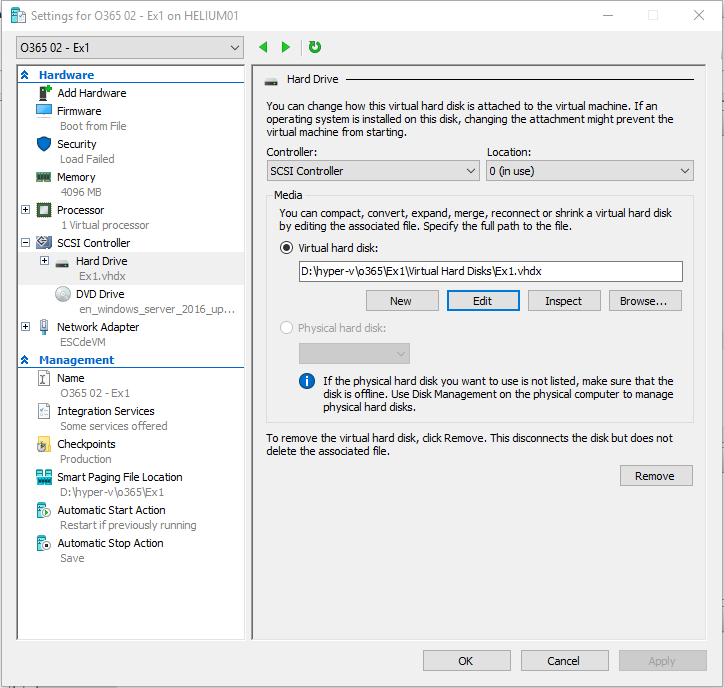
Task: Select Security in the tree
Action: [x=77, y=144]
